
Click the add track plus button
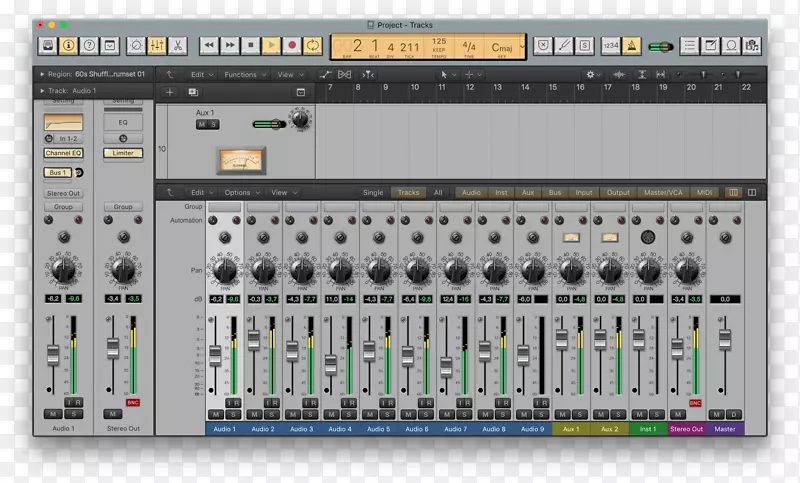[x=170, y=92]
